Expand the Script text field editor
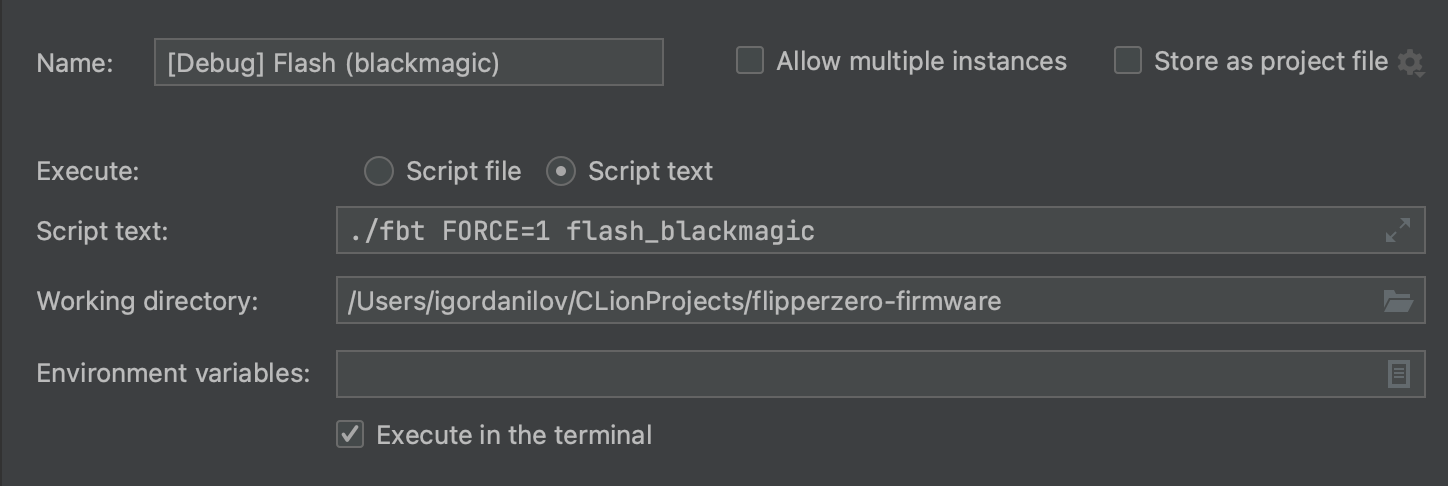Image resolution: width=1448 pixels, height=486 pixels. 1397,231
